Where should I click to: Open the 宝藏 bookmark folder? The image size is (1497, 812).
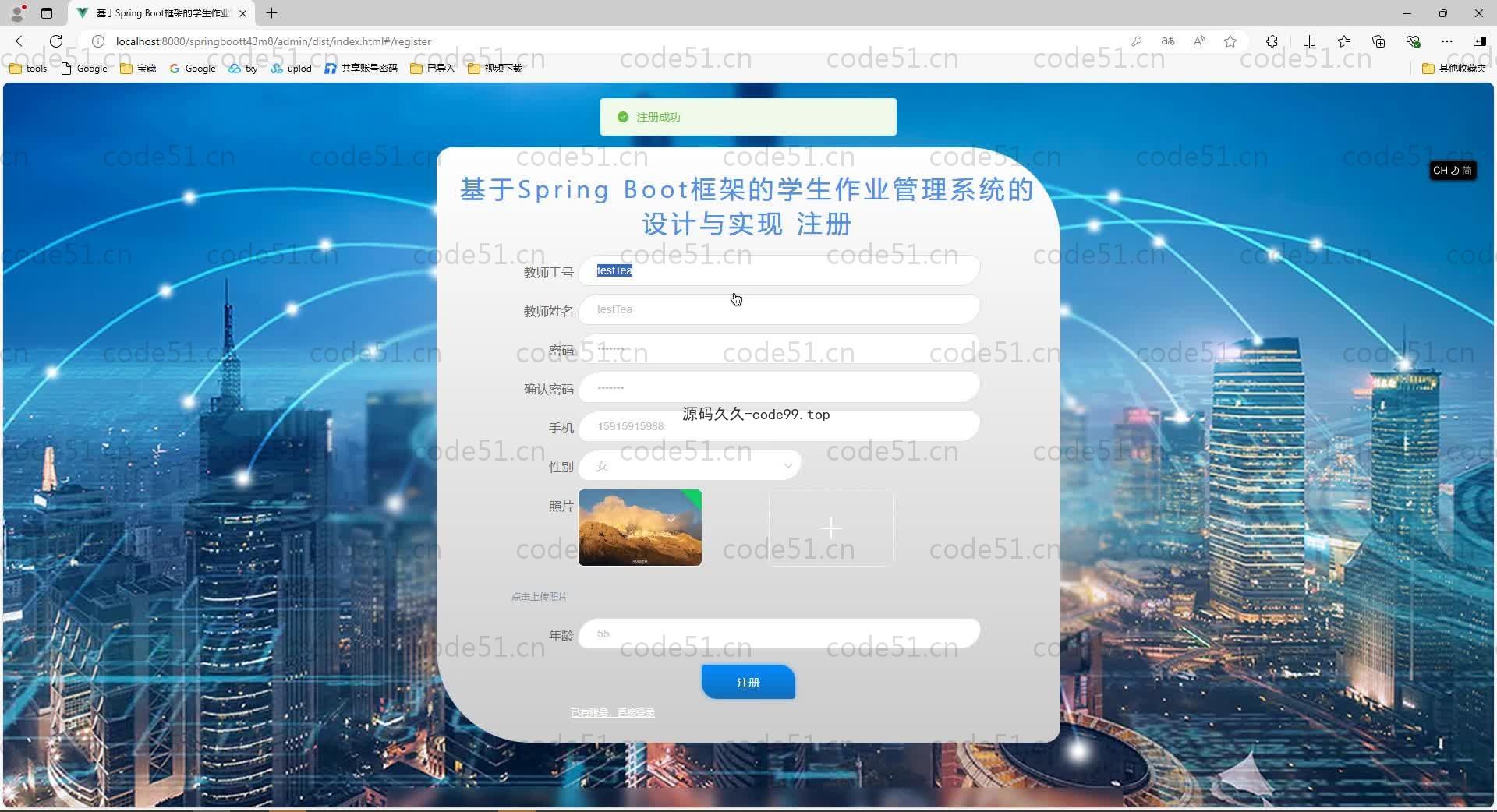click(139, 69)
